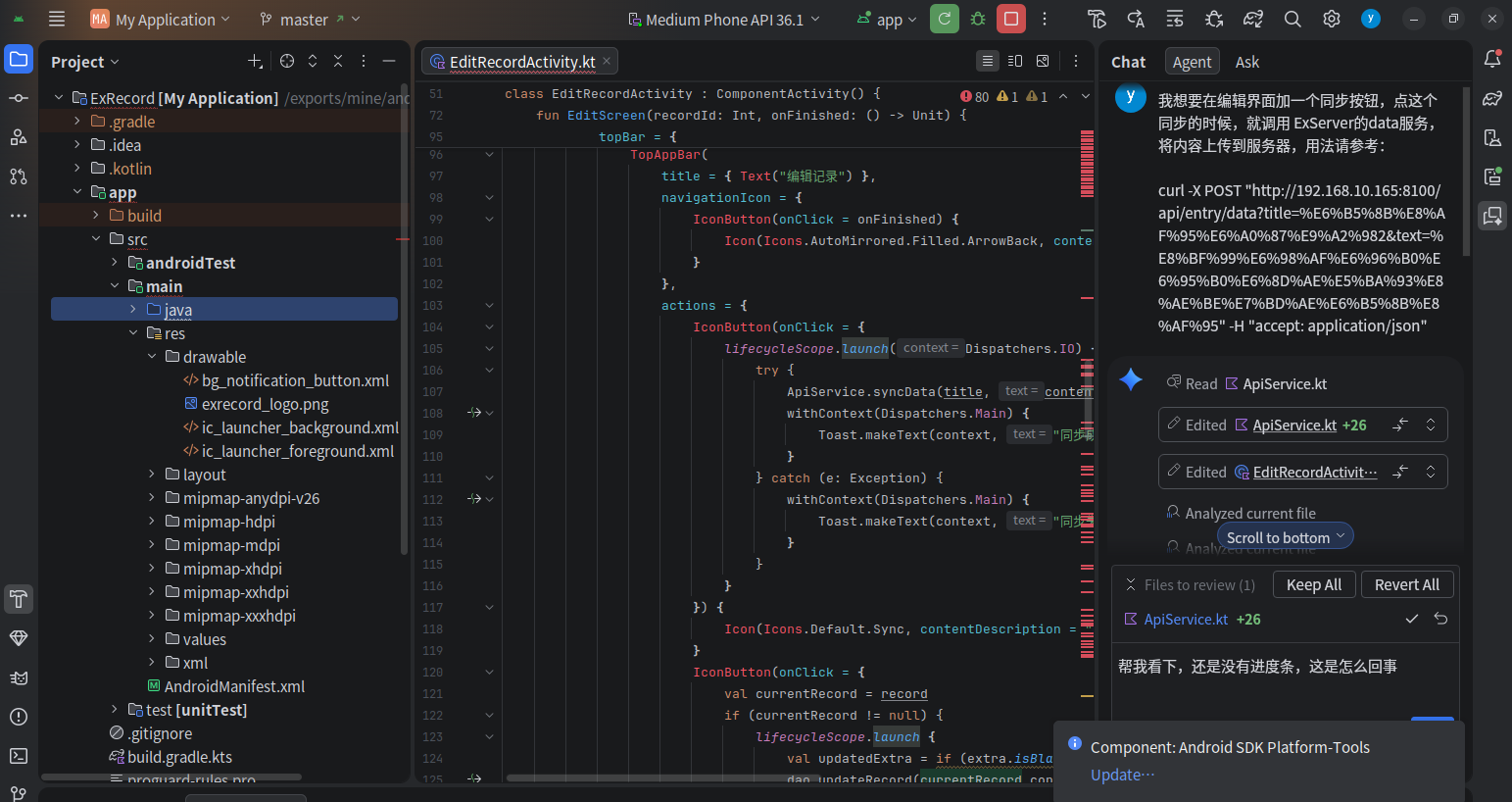Switch editor to code-only view mode
Screen dimensions: 1512x802
[x=988, y=61]
